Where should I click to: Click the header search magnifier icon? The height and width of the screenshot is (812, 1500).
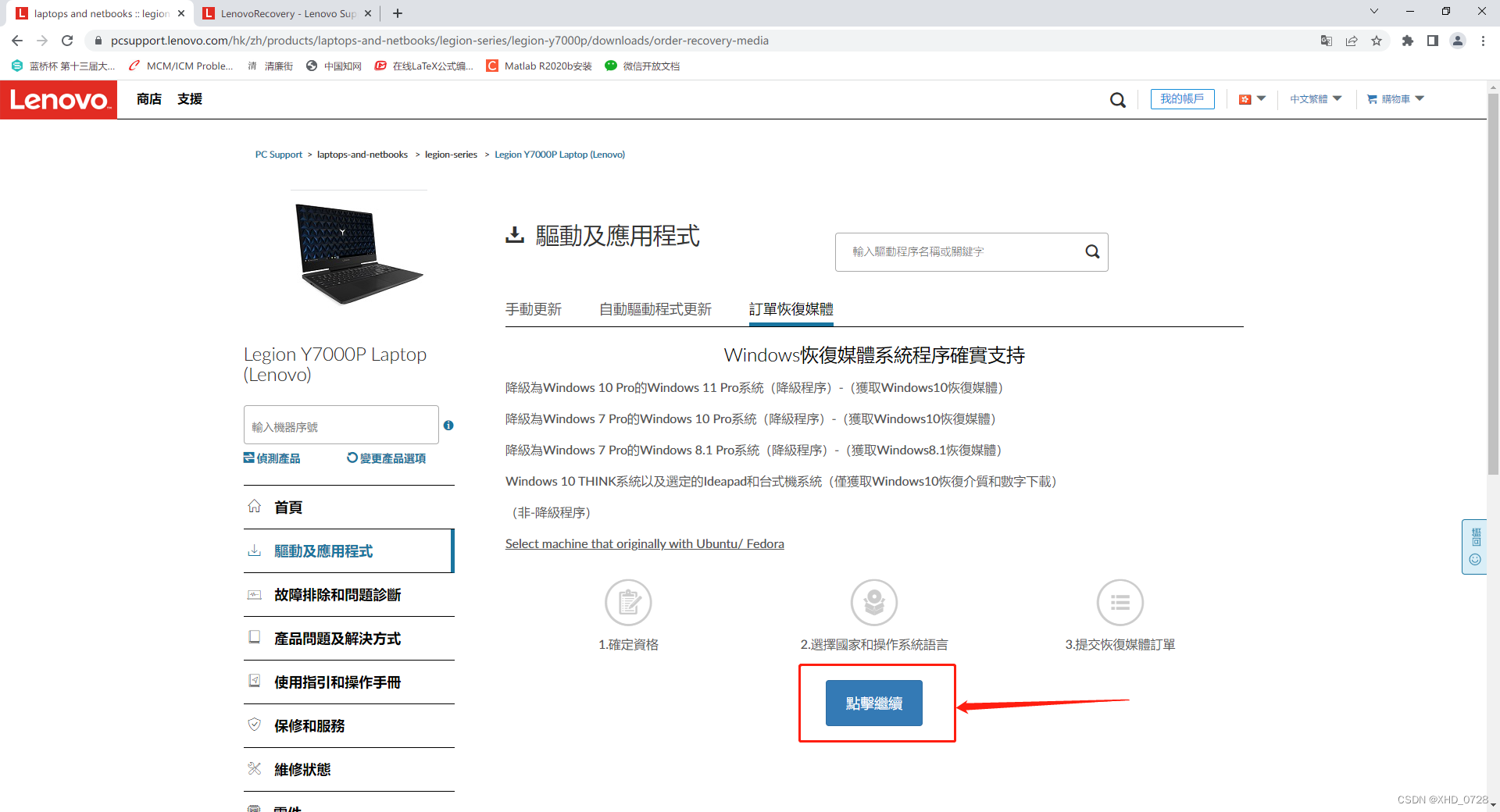click(x=1118, y=100)
